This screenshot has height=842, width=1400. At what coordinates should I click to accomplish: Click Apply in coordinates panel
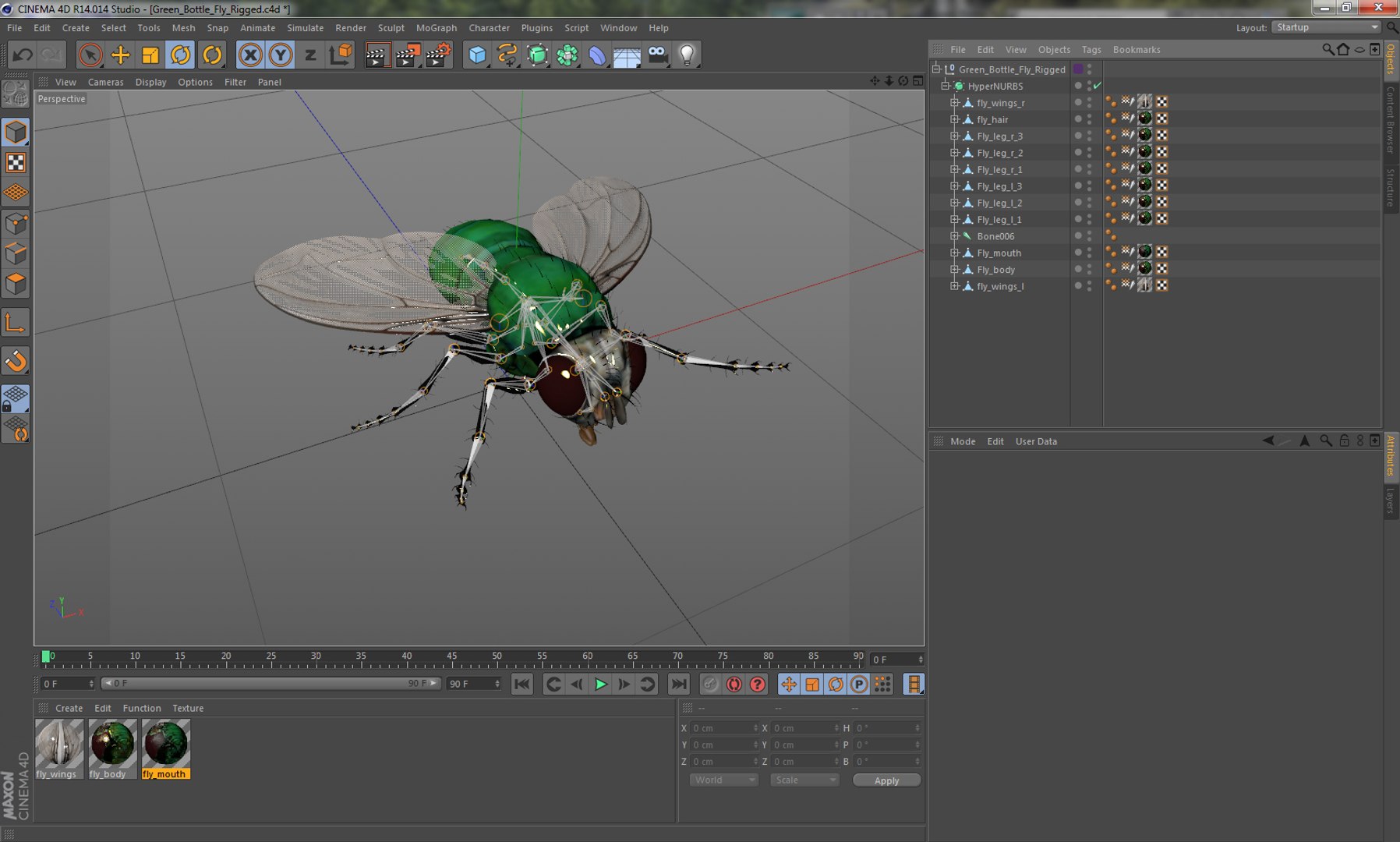point(886,780)
